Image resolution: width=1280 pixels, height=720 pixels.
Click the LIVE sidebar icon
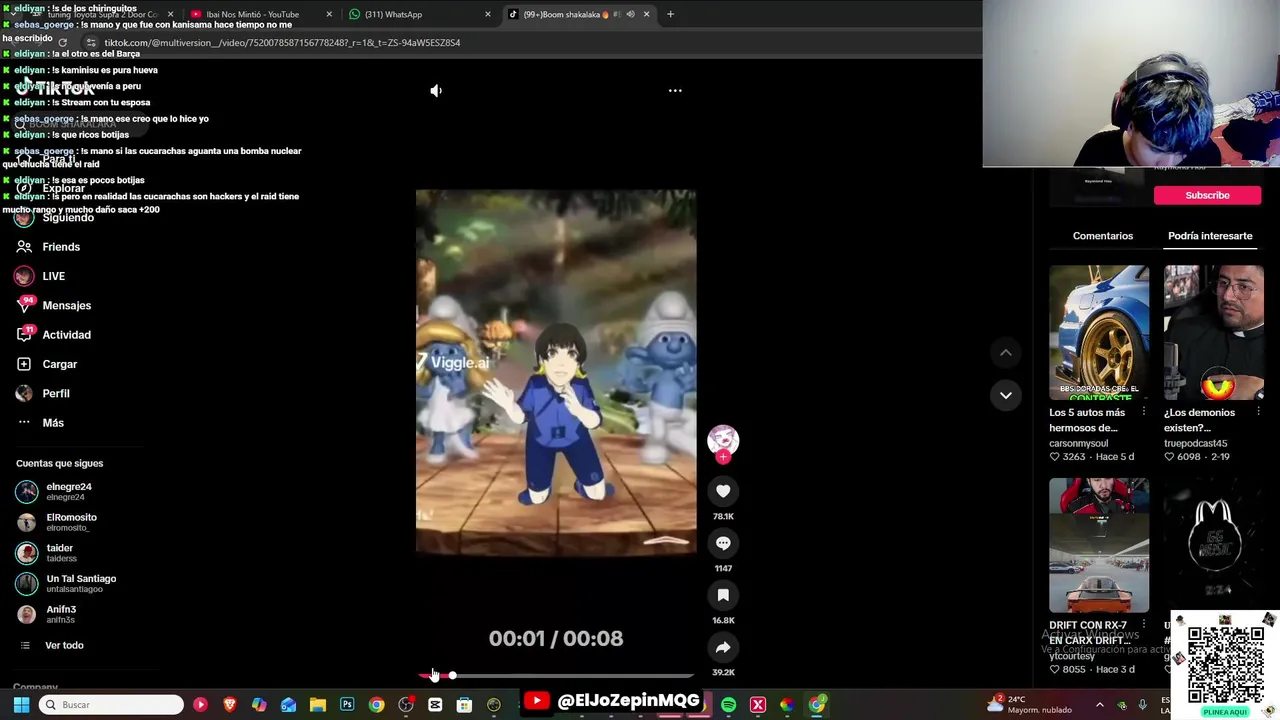pyautogui.click(x=24, y=276)
